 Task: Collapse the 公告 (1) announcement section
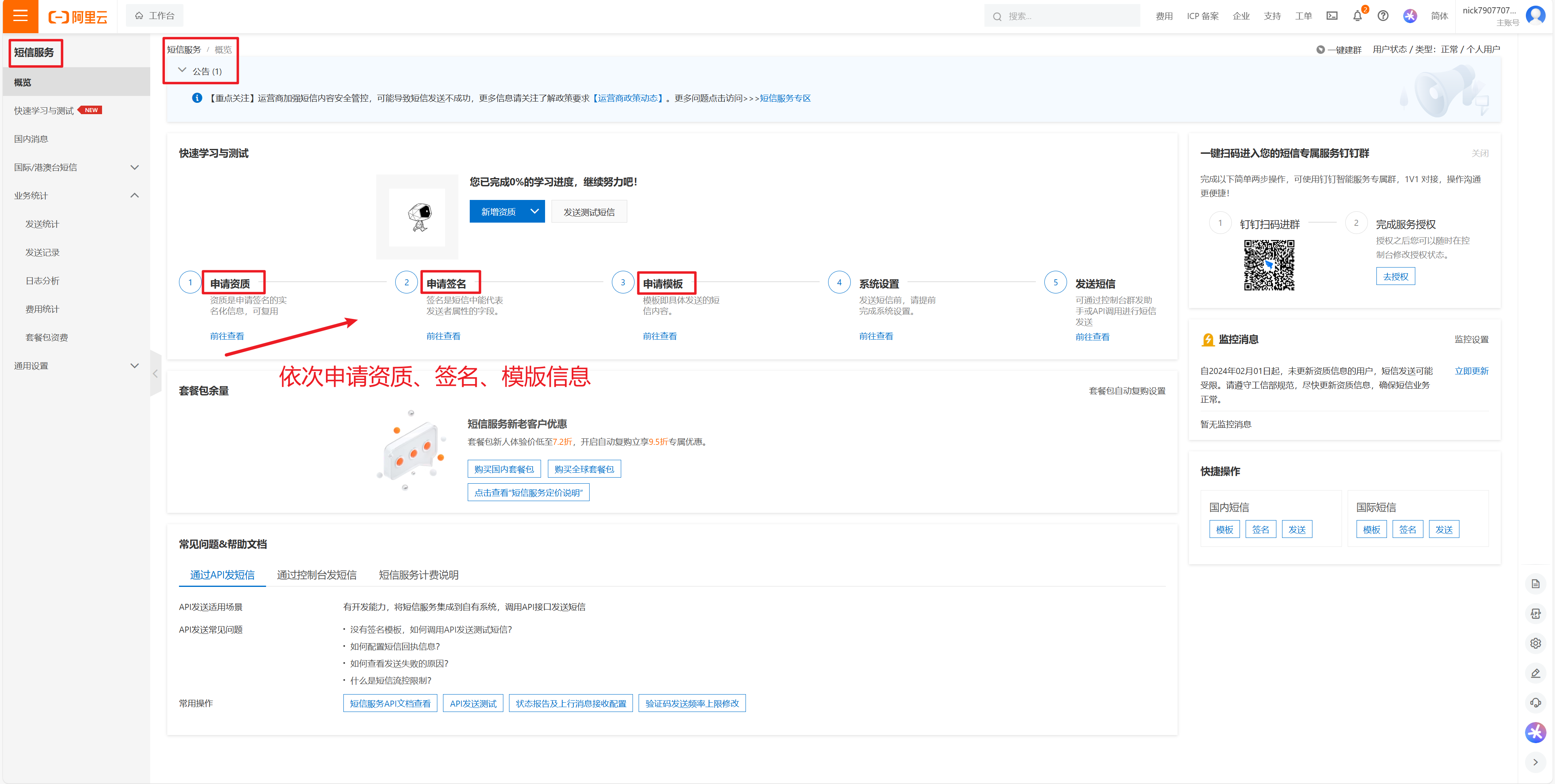pyautogui.click(x=182, y=70)
